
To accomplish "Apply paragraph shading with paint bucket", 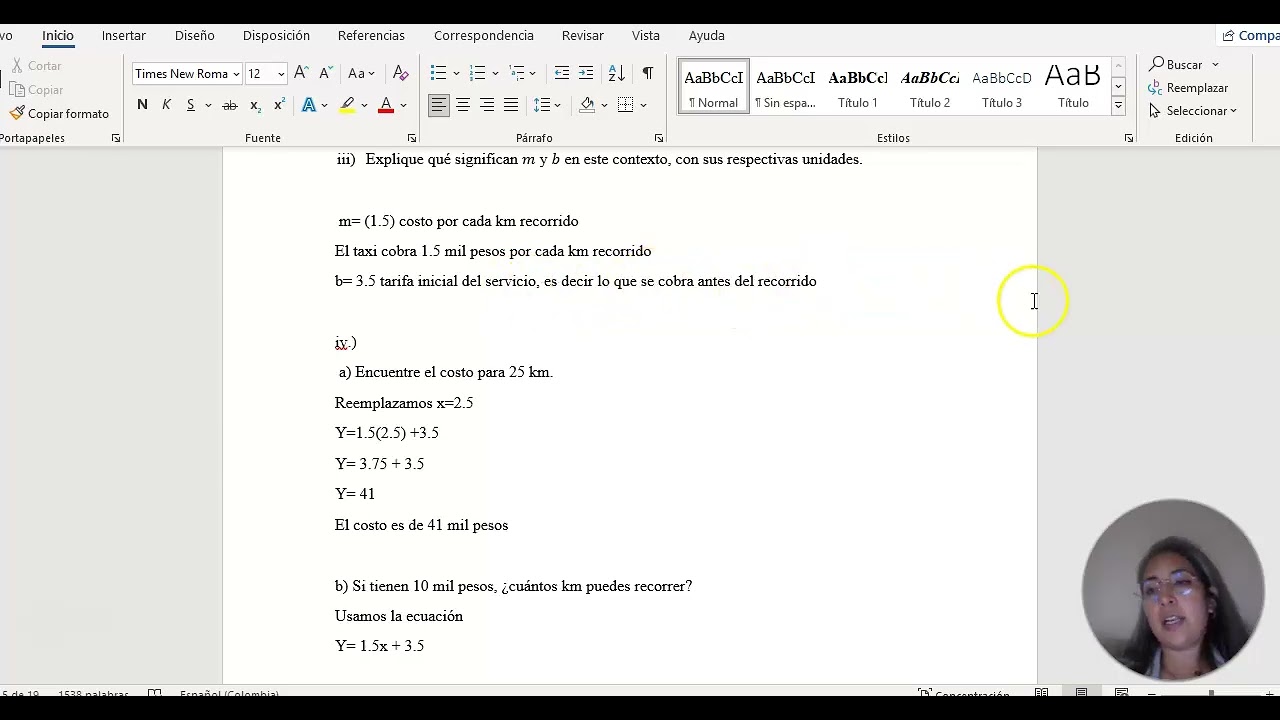I will pyautogui.click(x=587, y=105).
